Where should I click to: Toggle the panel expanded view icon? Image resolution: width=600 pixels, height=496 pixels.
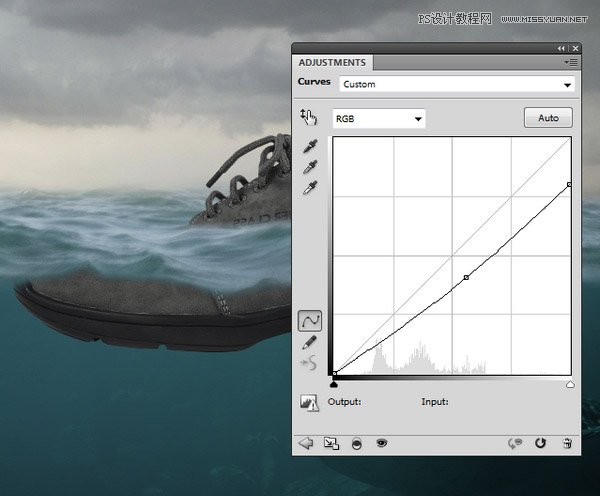click(x=331, y=443)
